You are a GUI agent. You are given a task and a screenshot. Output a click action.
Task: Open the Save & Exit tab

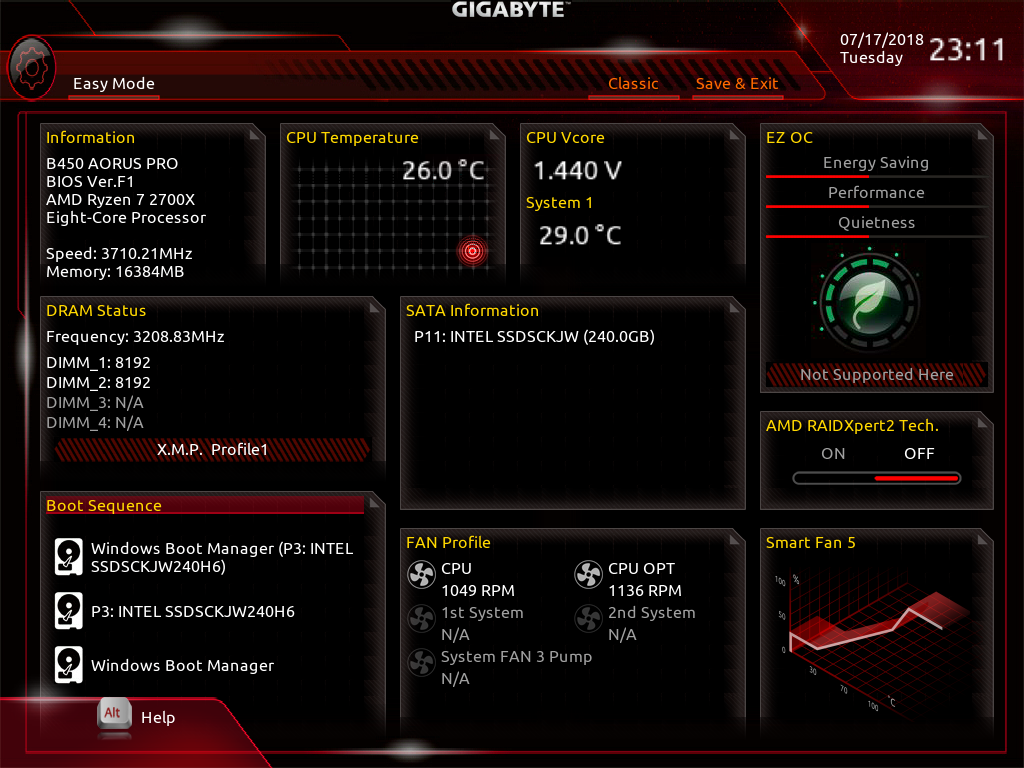click(737, 84)
